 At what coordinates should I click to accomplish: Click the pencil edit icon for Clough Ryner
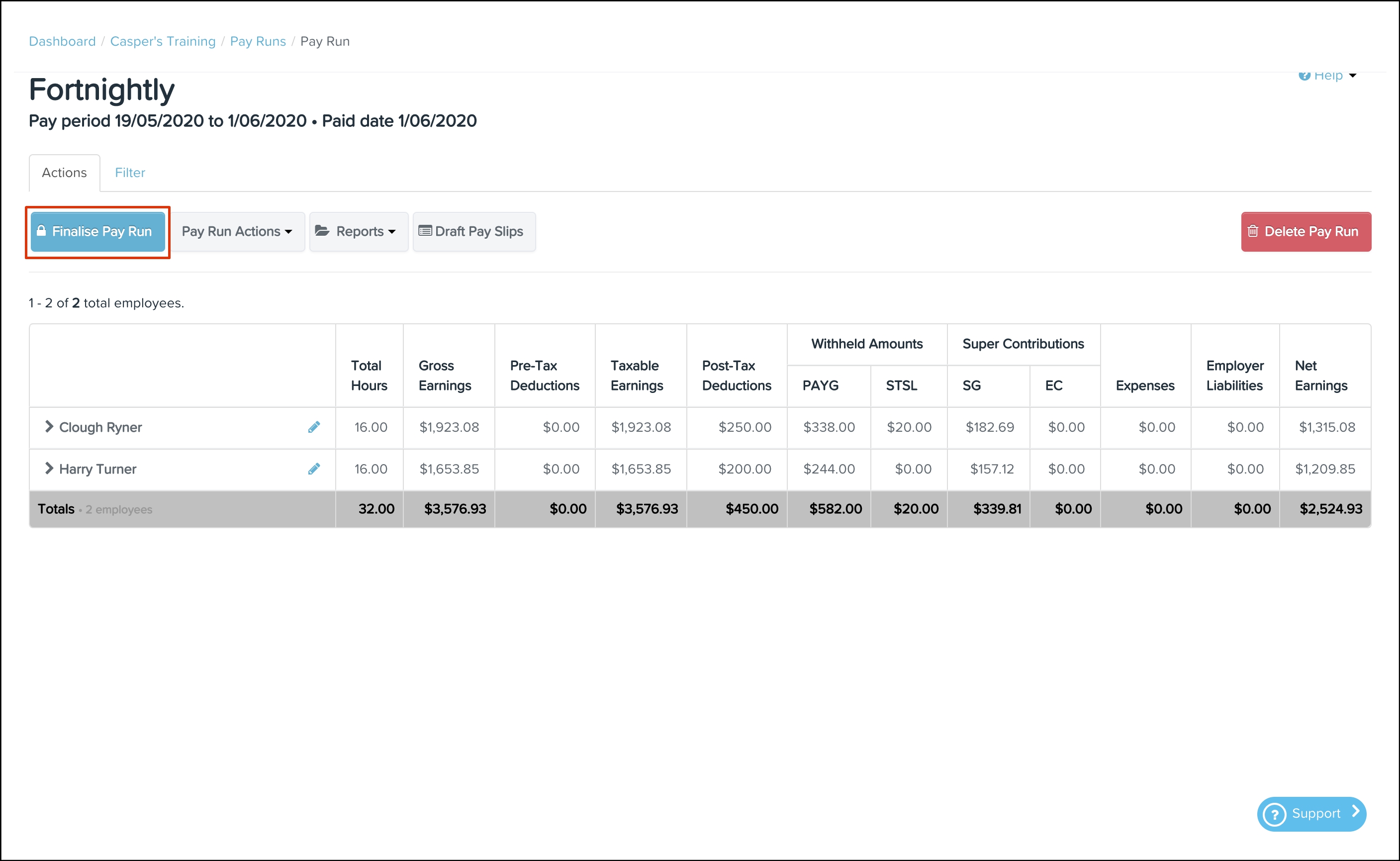pos(314,427)
